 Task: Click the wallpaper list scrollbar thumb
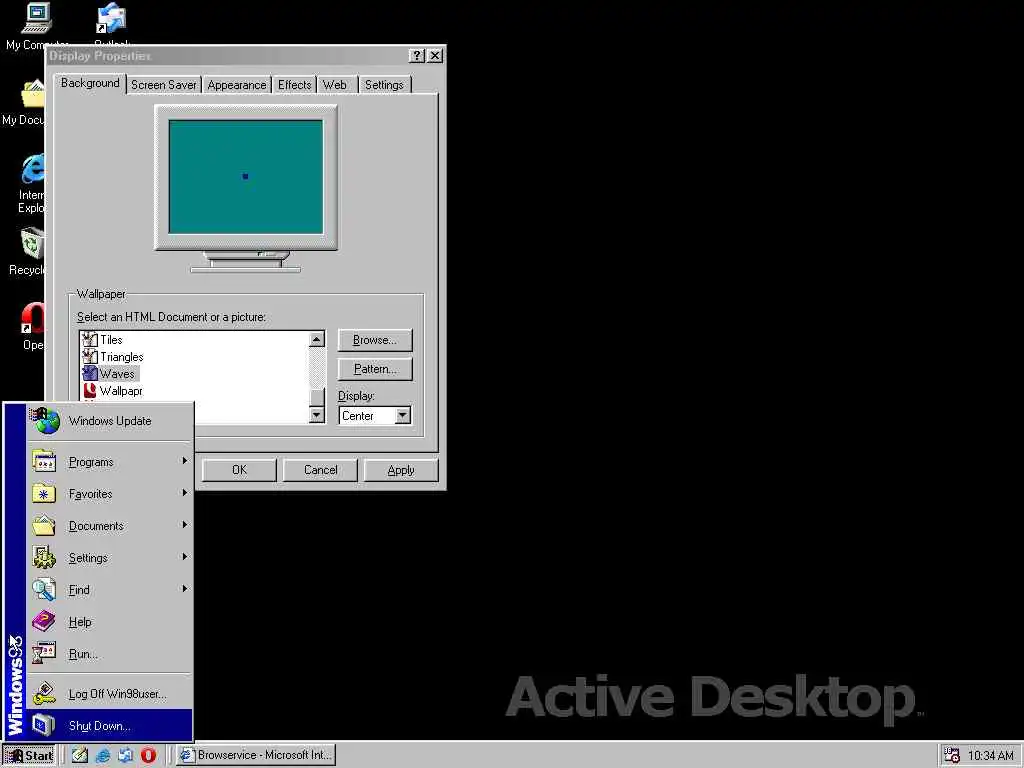[x=317, y=397]
